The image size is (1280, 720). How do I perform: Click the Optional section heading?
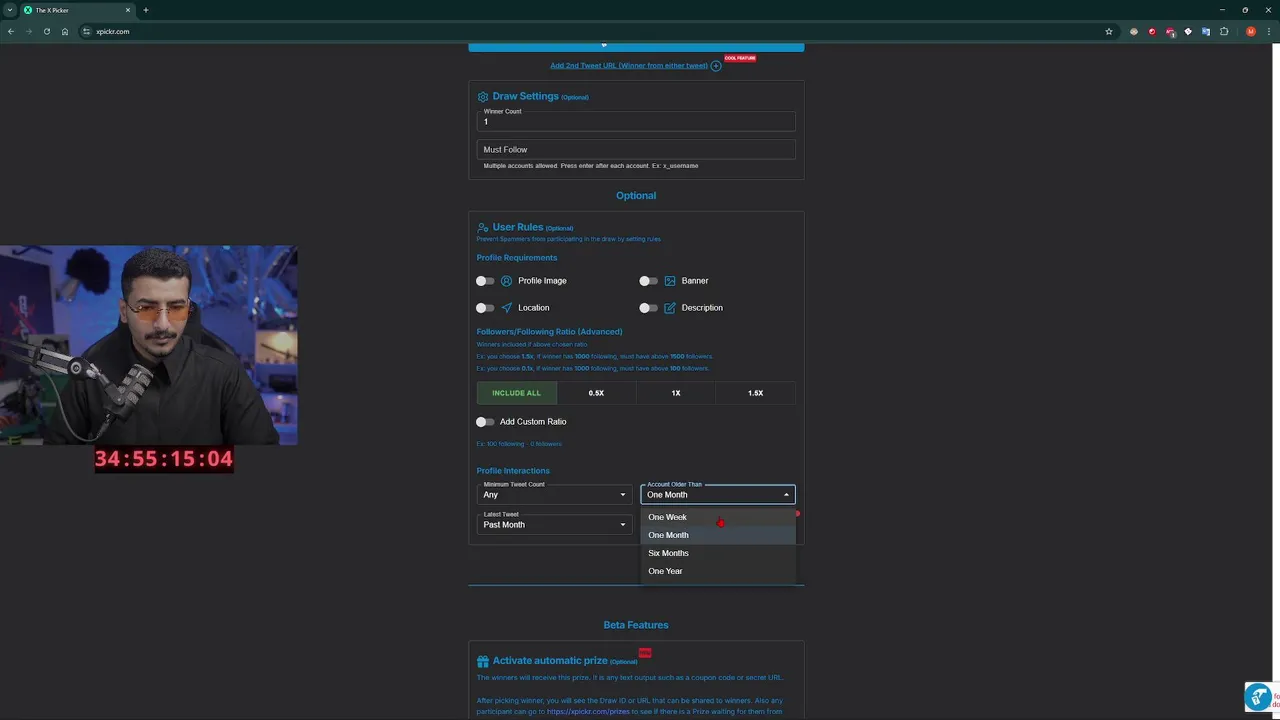pyautogui.click(x=636, y=196)
